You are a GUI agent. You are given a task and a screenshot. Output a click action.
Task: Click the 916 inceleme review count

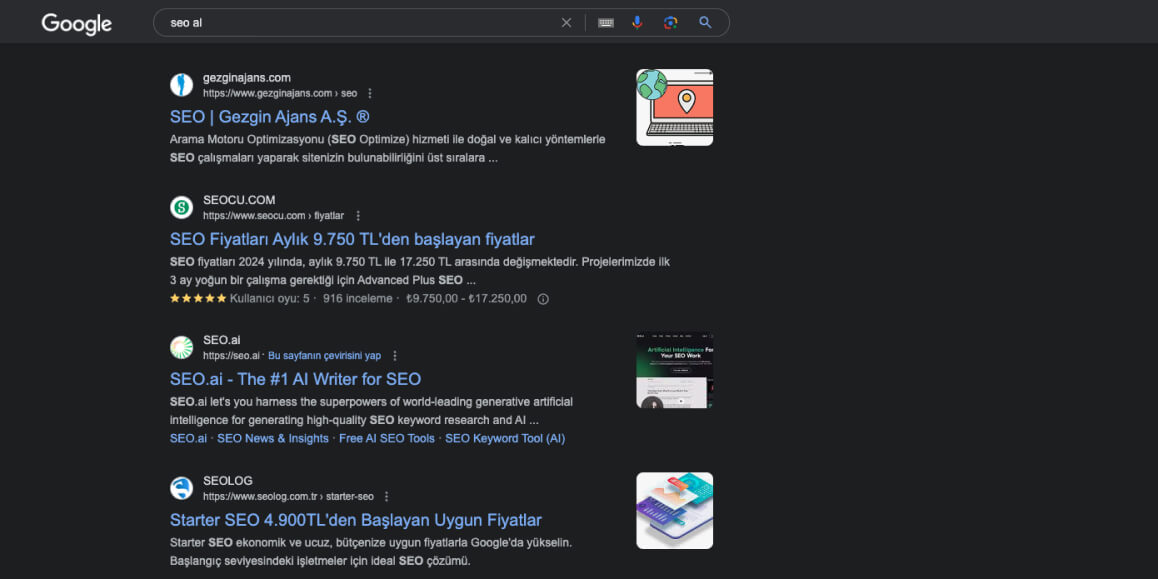pyautogui.click(x=357, y=299)
